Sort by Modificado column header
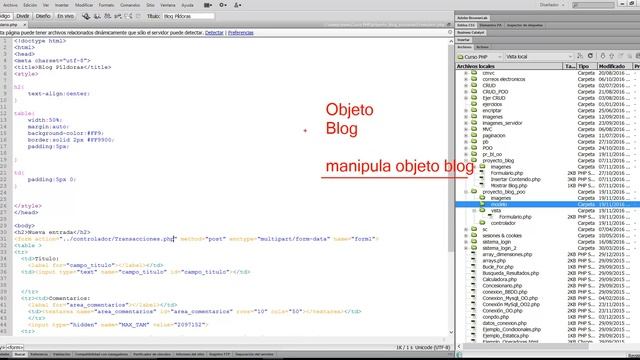The height and width of the screenshot is (360, 640). coord(614,66)
